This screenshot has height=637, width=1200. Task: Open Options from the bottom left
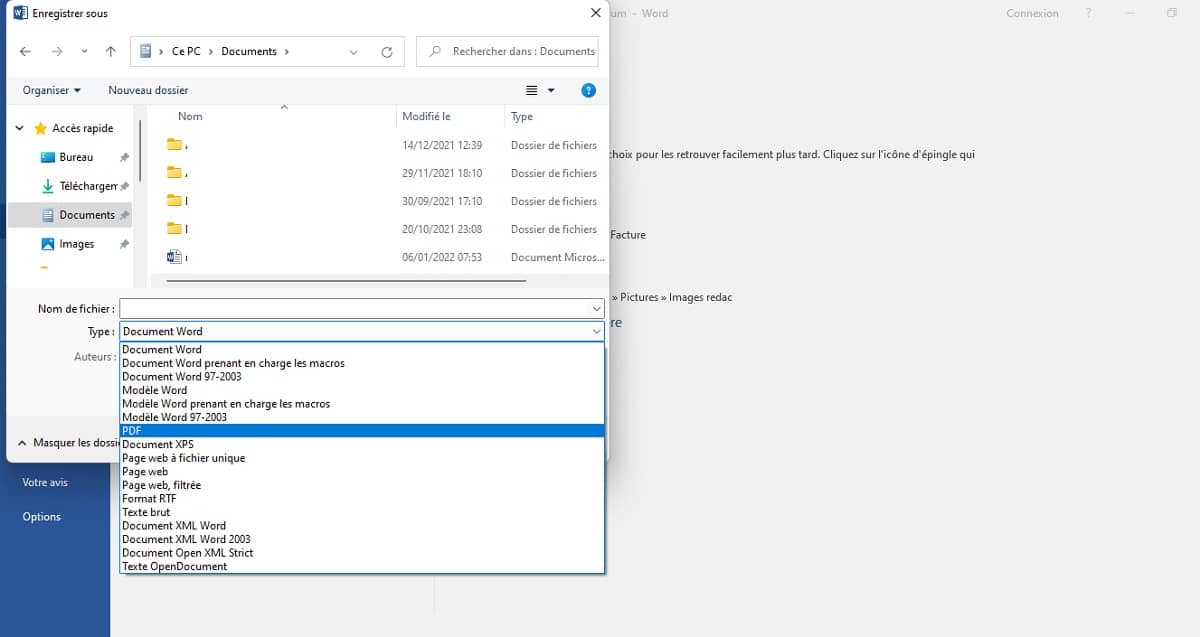click(x=41, y=516)
